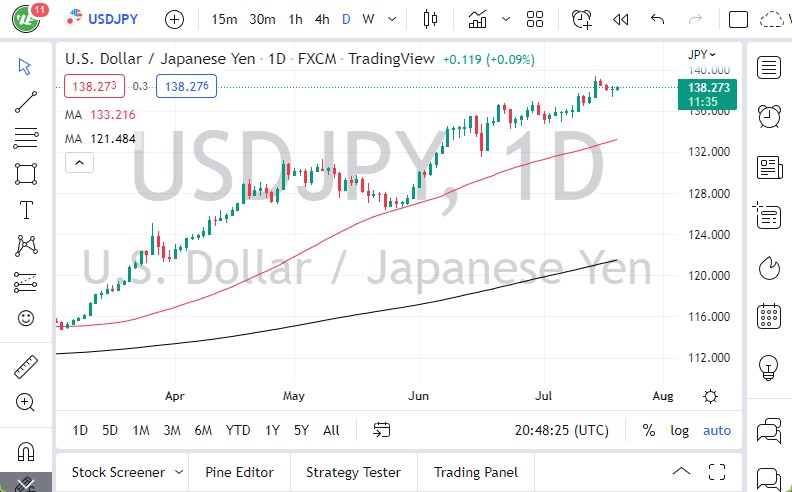Toggle the log scale option
Screen dimensions: 792x492
tap(679, 430)
